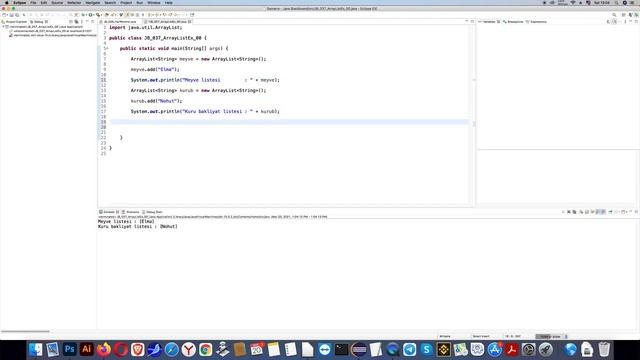
Task: Switch to the Expressions tab
Action: (x=537, y=22)
